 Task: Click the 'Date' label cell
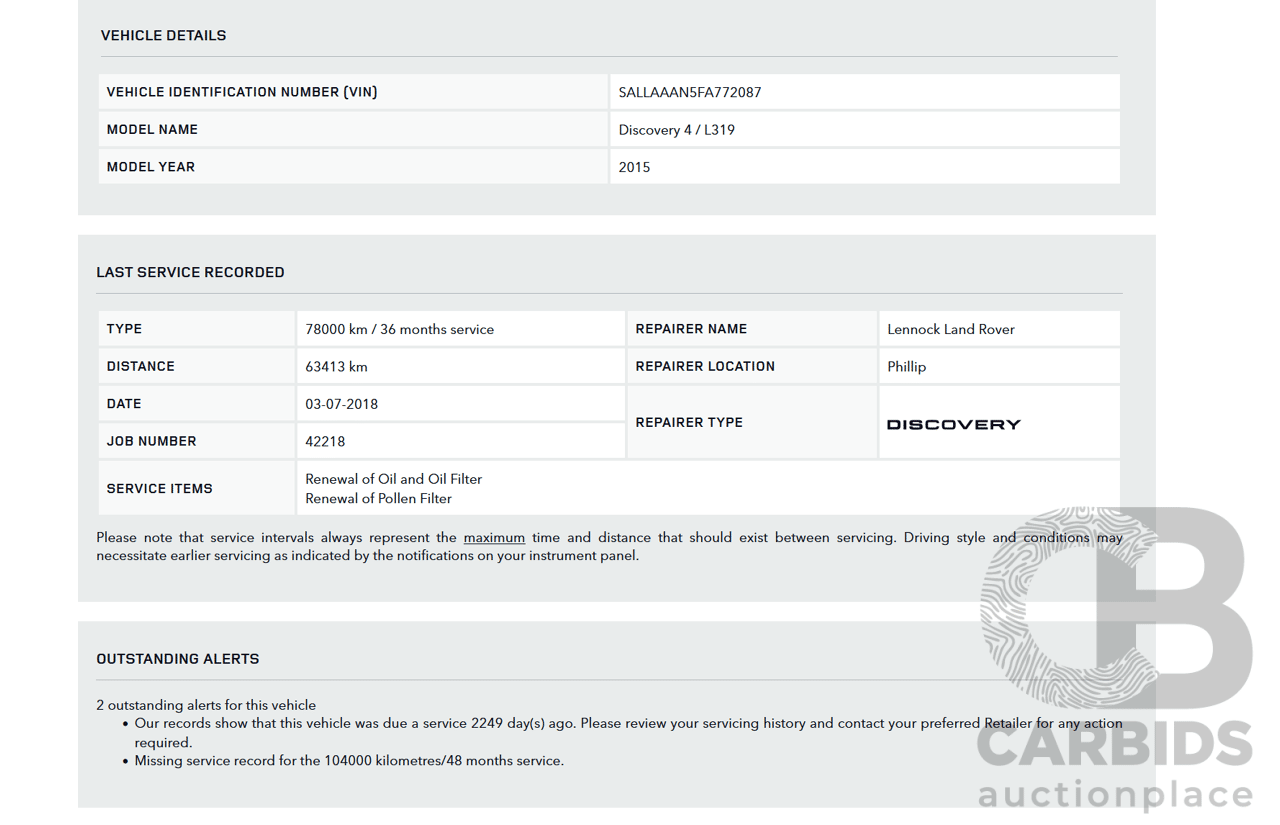click(x=196, y=404)
